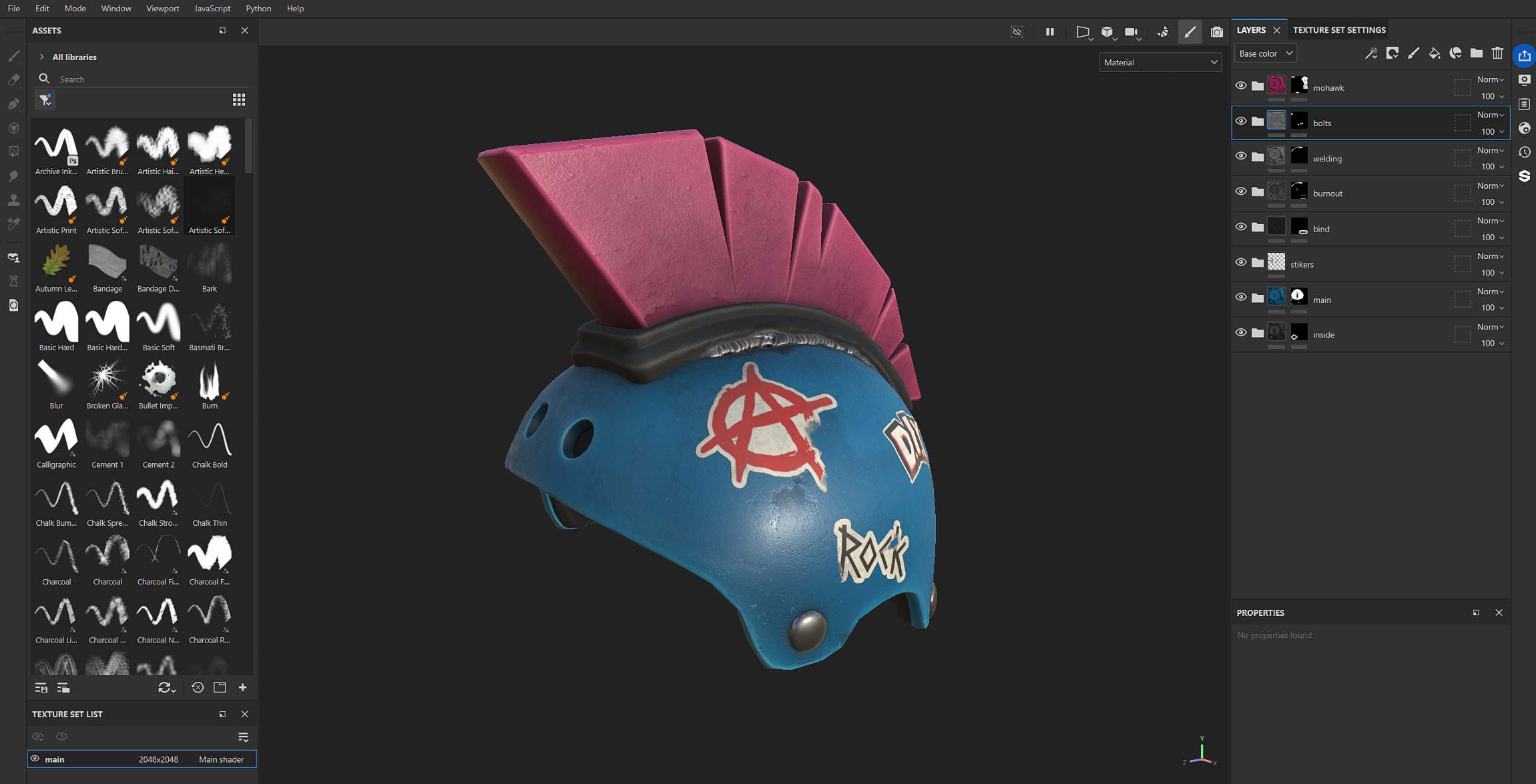Click the Add fill layer bucket icon

click(x=1434, y=53)
